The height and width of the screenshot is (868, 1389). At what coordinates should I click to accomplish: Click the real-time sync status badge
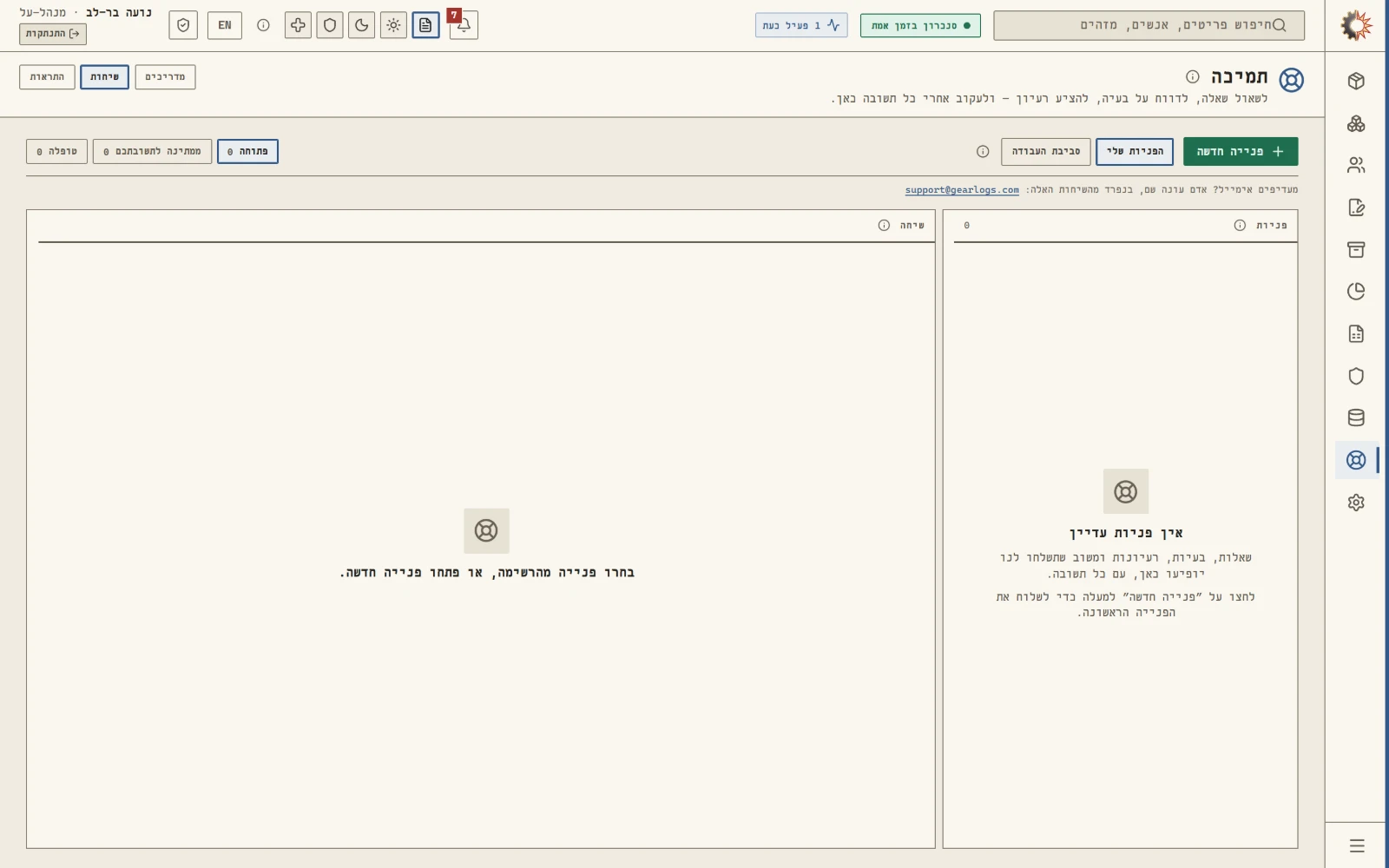pos(920,25)
